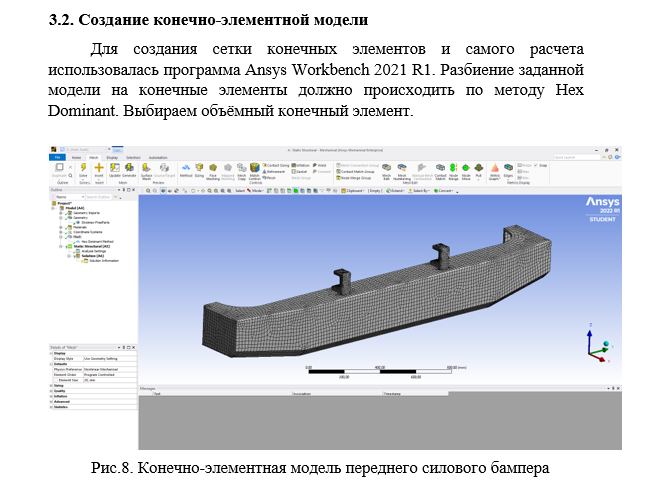The width and height of the screenshot is (648, 488).
Task: Switch to the Display ribbon tab
Action: [112, 157]
